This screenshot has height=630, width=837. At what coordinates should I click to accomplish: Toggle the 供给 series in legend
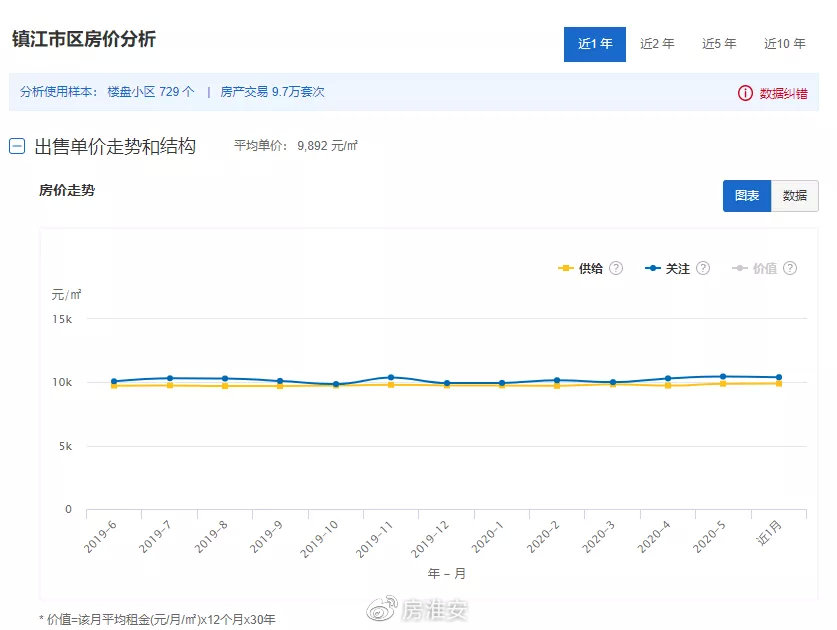click(590, 269)
